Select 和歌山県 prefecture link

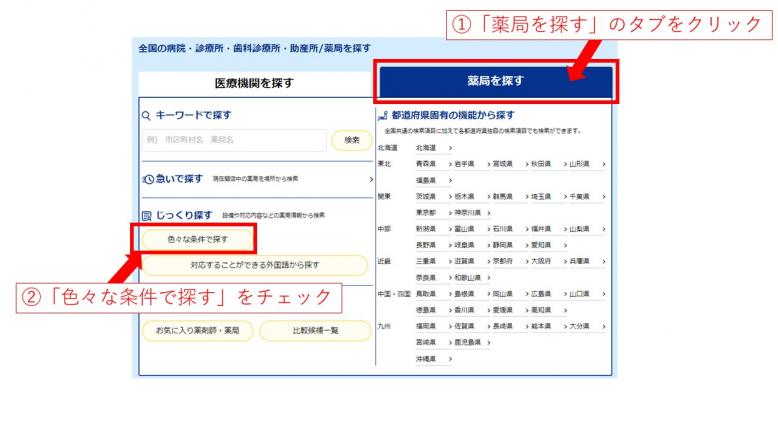point(472,278)
